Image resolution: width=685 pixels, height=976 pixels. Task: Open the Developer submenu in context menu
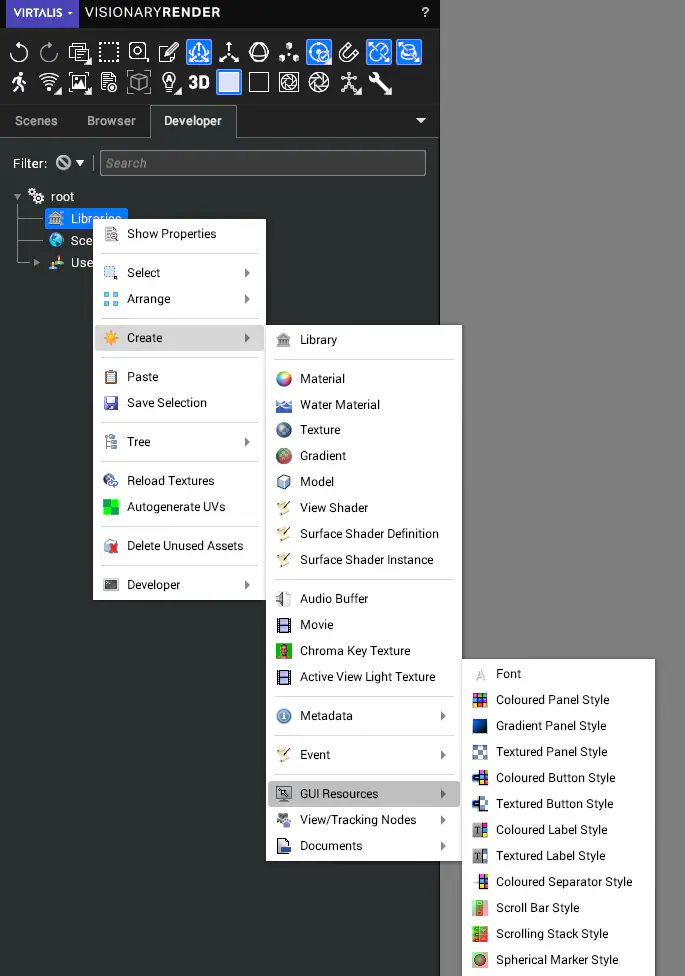(x=179, y=584)
